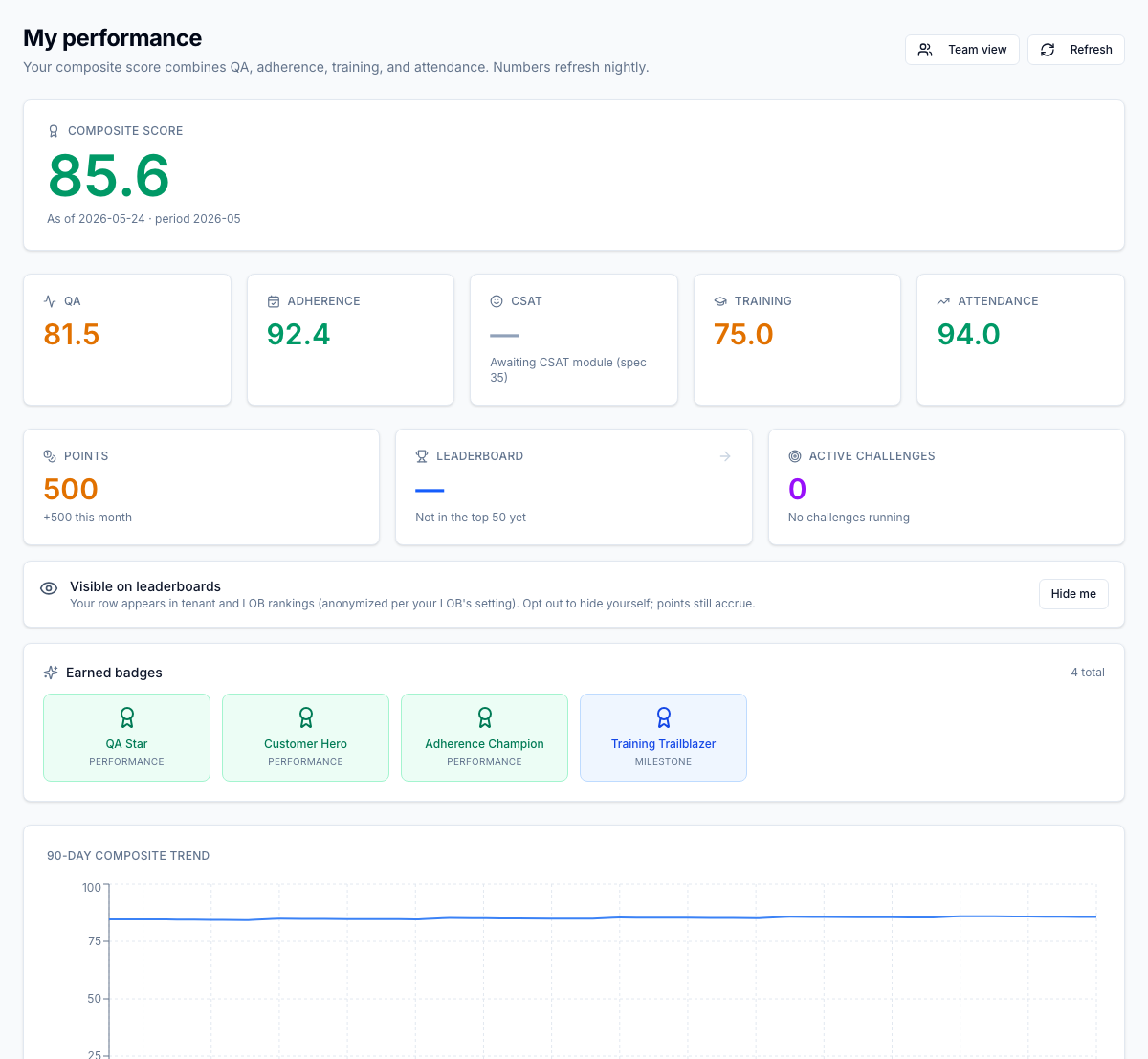
Task: Click the circular arrows Refresh icon
Action: pyautogui.click(x=1048, y=50)
